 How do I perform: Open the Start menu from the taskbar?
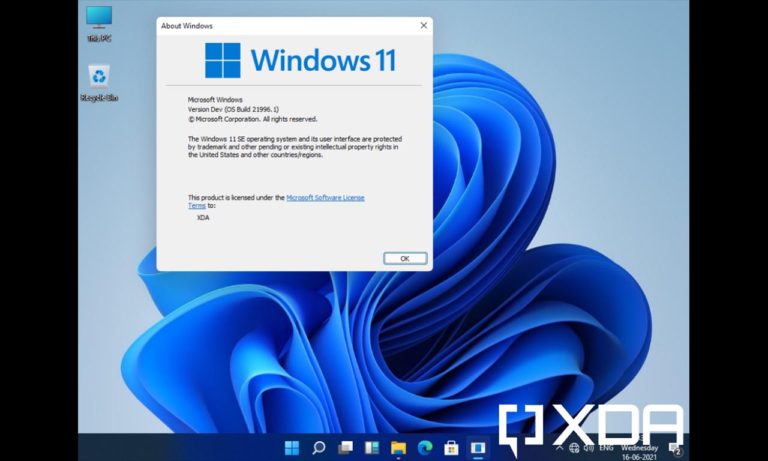click(292, 447)
